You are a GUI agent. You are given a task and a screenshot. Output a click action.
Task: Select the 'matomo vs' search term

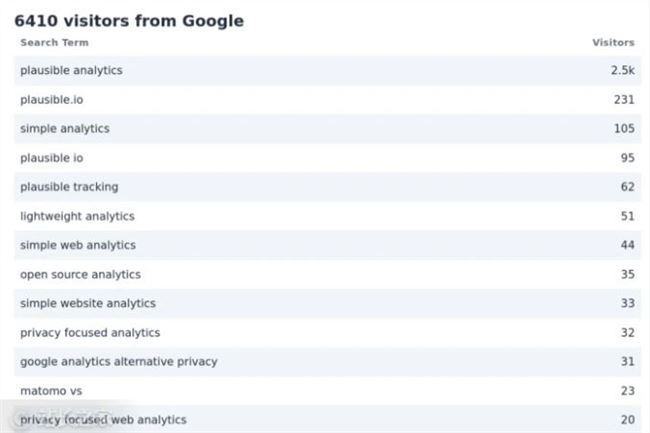coord(51,391)
